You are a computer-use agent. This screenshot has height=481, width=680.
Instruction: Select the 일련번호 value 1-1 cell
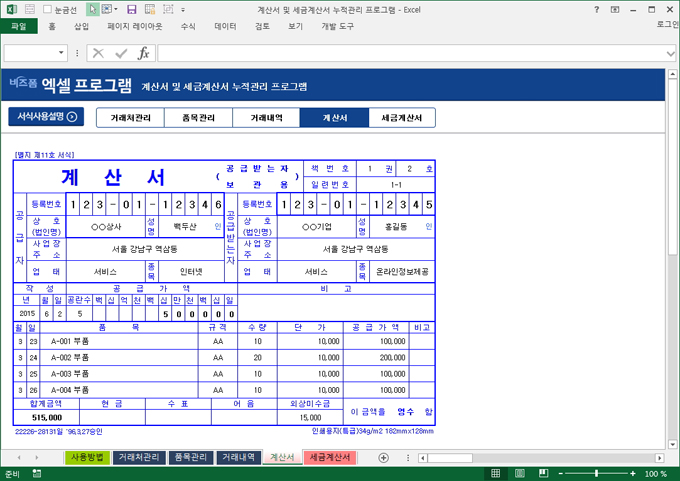tap(396, 185)
